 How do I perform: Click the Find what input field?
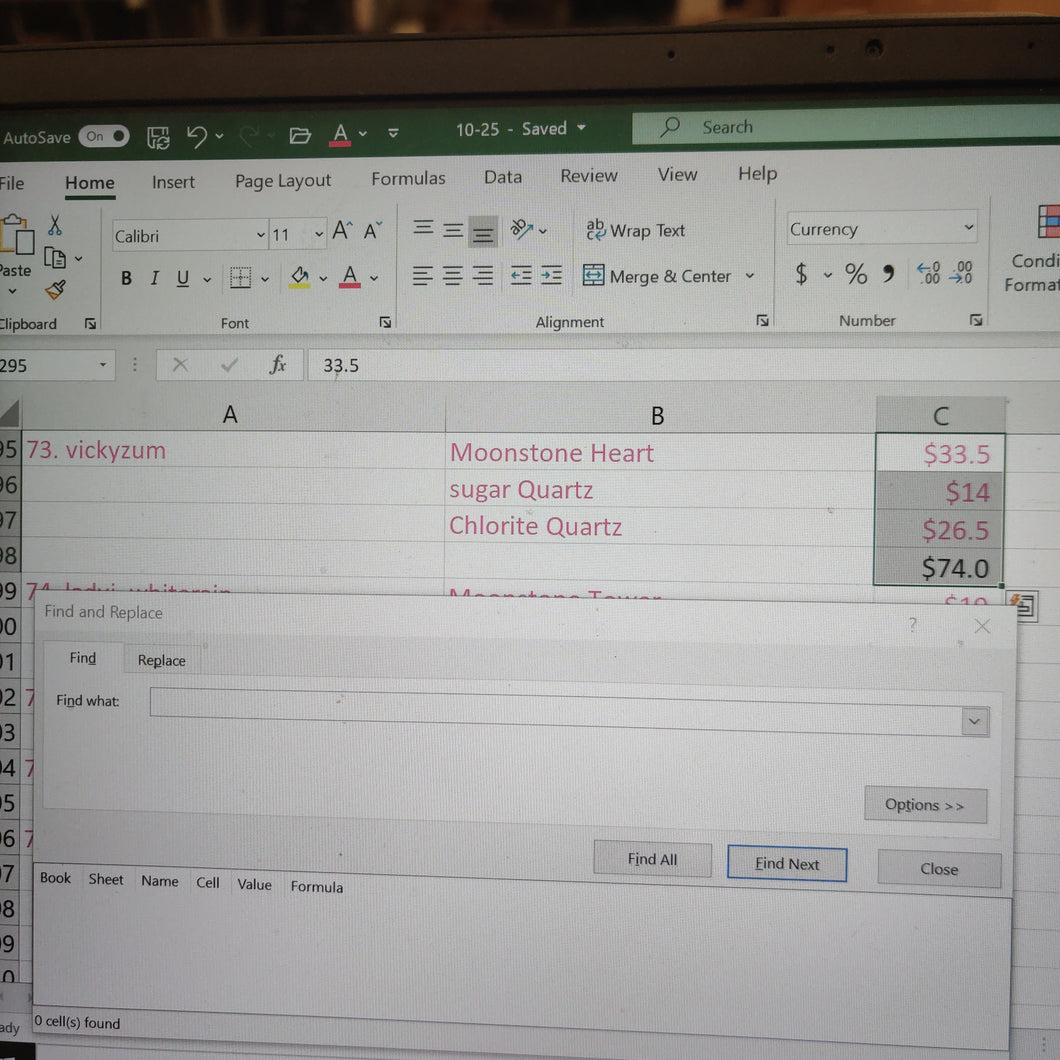click(556, 710)
